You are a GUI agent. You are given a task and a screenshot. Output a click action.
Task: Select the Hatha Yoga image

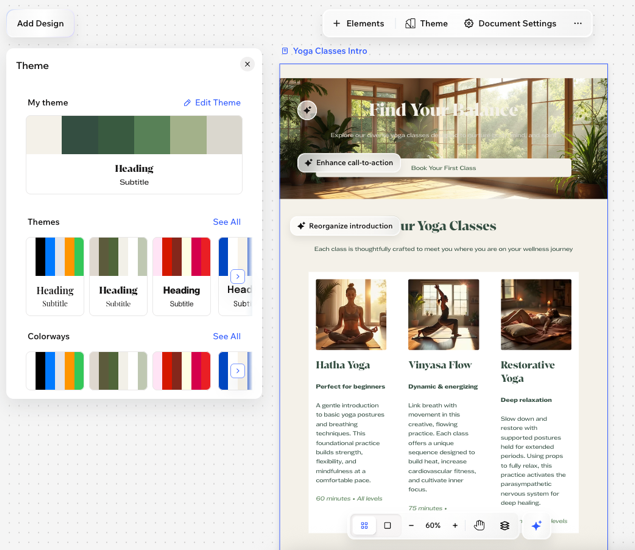point(351,314)
